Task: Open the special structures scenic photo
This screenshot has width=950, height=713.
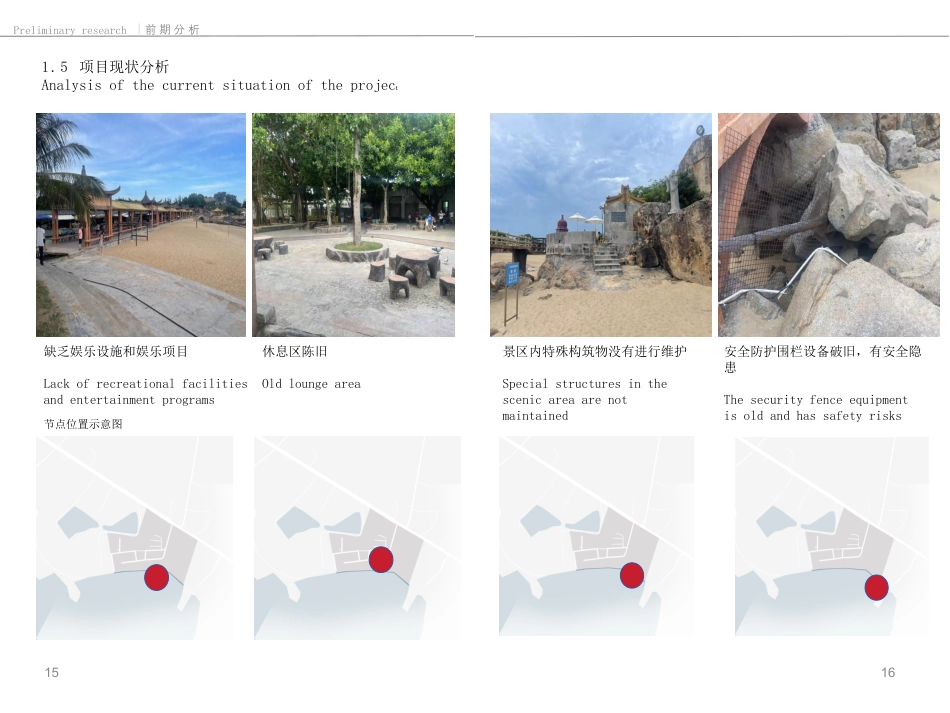Action: click(x=600, y=224)
